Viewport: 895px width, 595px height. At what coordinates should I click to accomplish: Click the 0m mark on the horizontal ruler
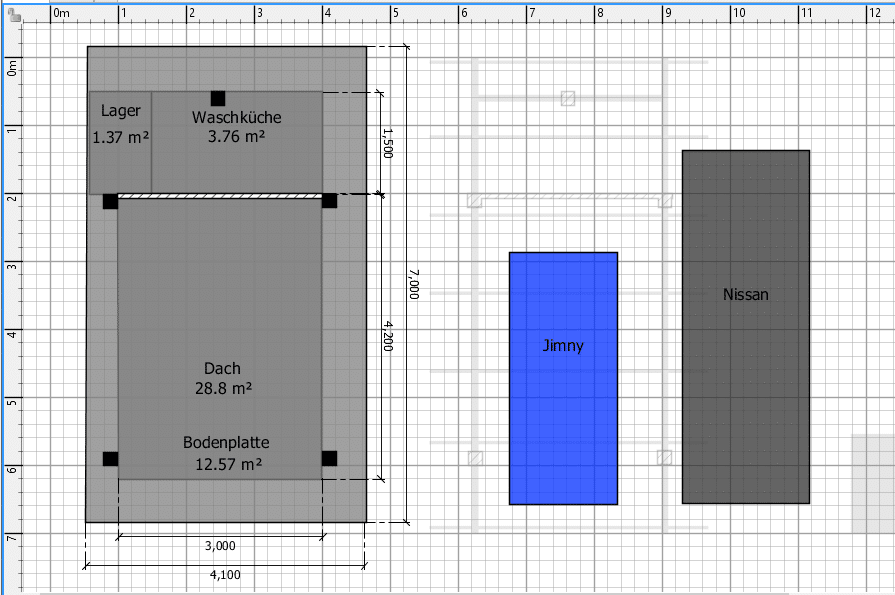tap(61, 13)
